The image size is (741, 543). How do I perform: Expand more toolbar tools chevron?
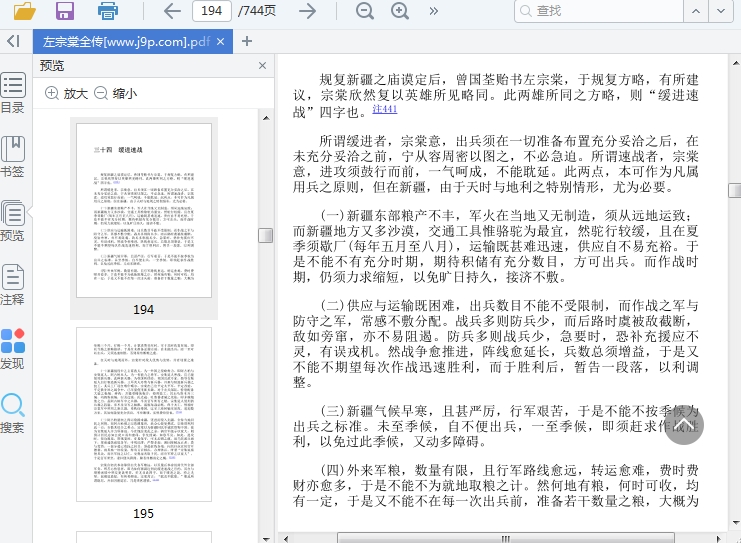click(x=434, y=11)
